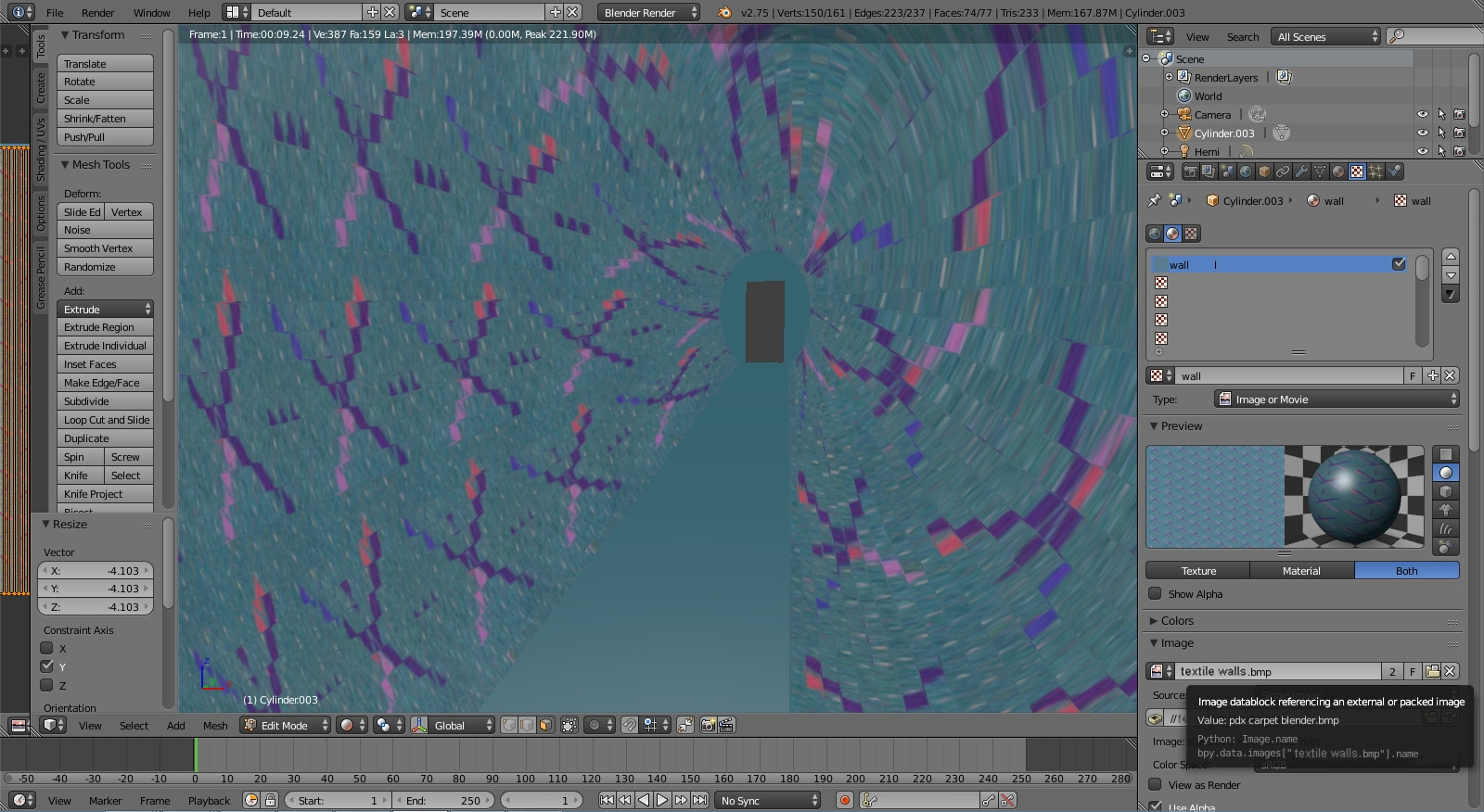Toggle Camera visibility eye in outliner
Image resolution: width=1484 pixels, height=812 pixels.
pos(1423,114)
